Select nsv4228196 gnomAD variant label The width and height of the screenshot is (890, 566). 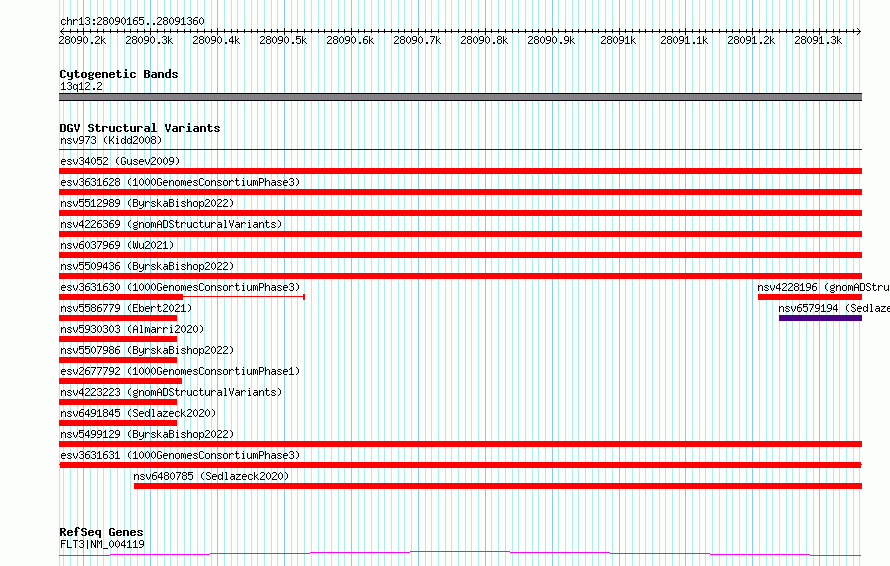tap(823, 287)
